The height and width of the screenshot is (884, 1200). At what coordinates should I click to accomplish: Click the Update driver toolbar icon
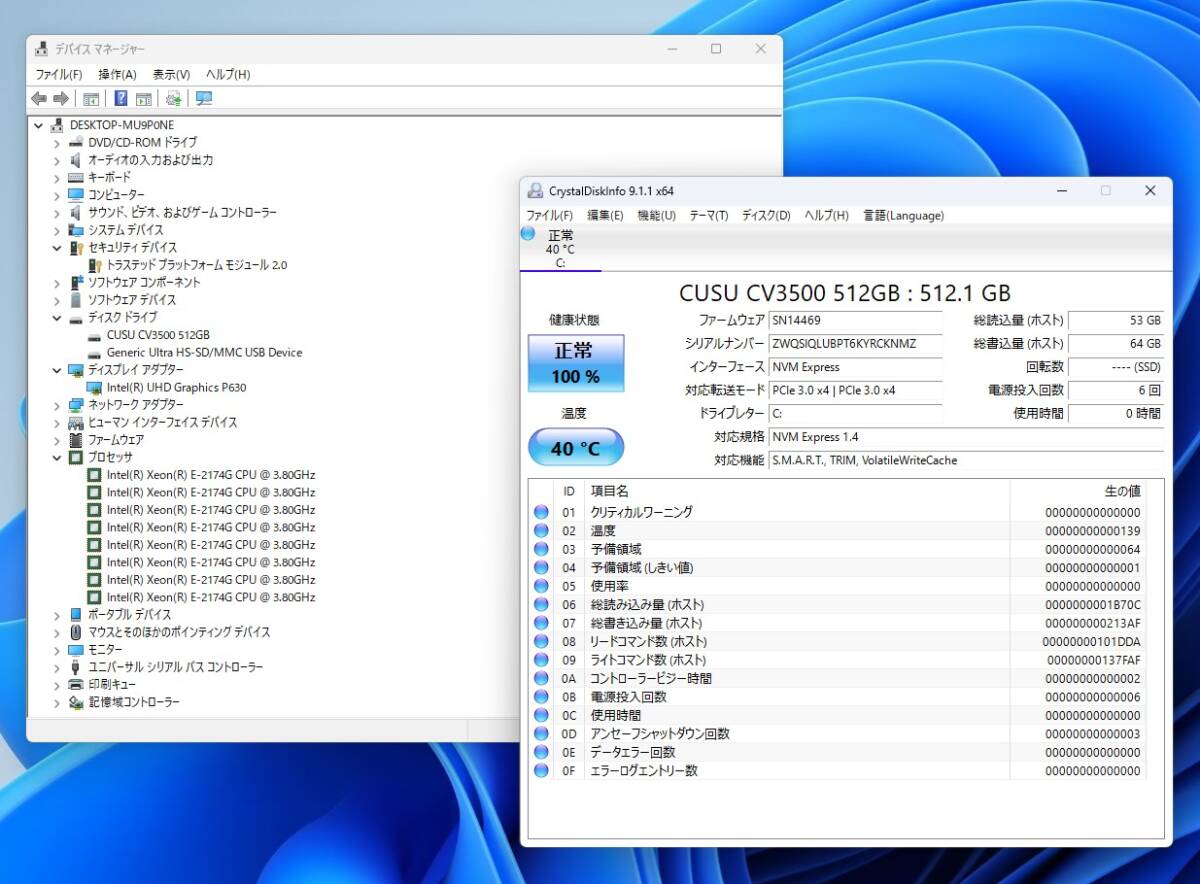(174, 98)
